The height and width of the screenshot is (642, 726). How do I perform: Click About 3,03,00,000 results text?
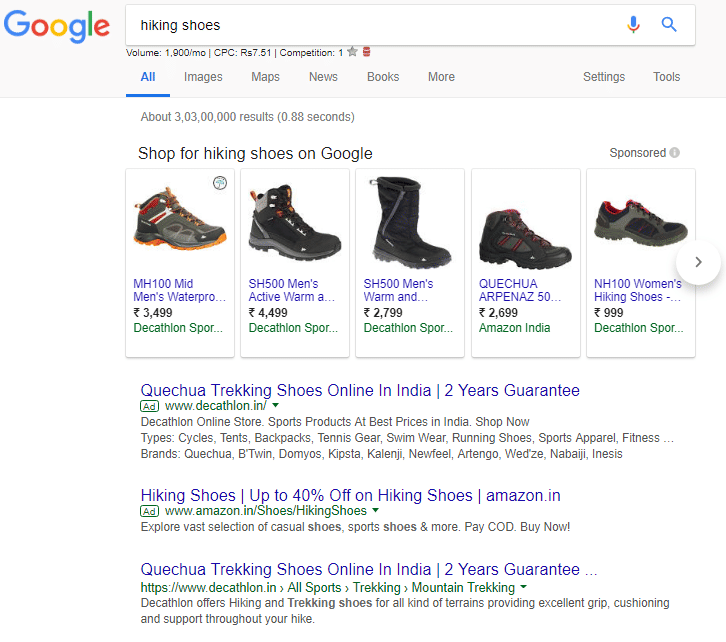(248, 117)
